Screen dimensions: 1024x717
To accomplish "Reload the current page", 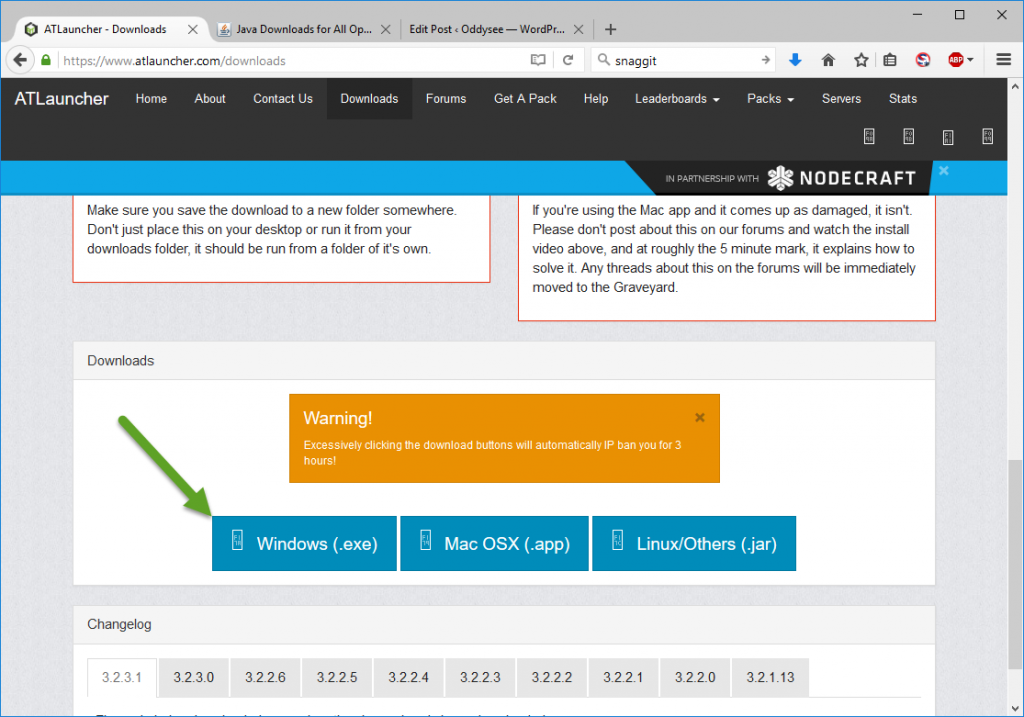I will [x=568, y=60].
